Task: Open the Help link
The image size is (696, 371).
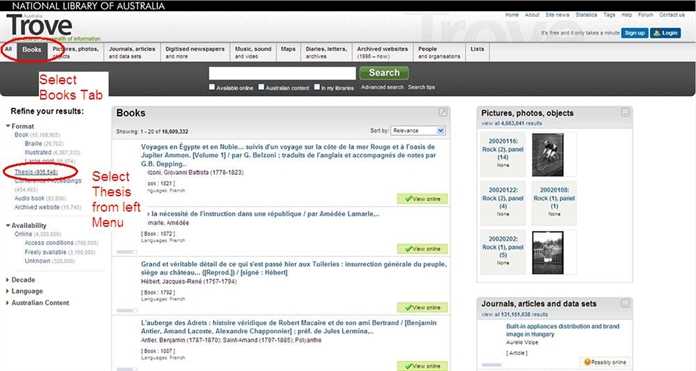Action: [626, 15]
